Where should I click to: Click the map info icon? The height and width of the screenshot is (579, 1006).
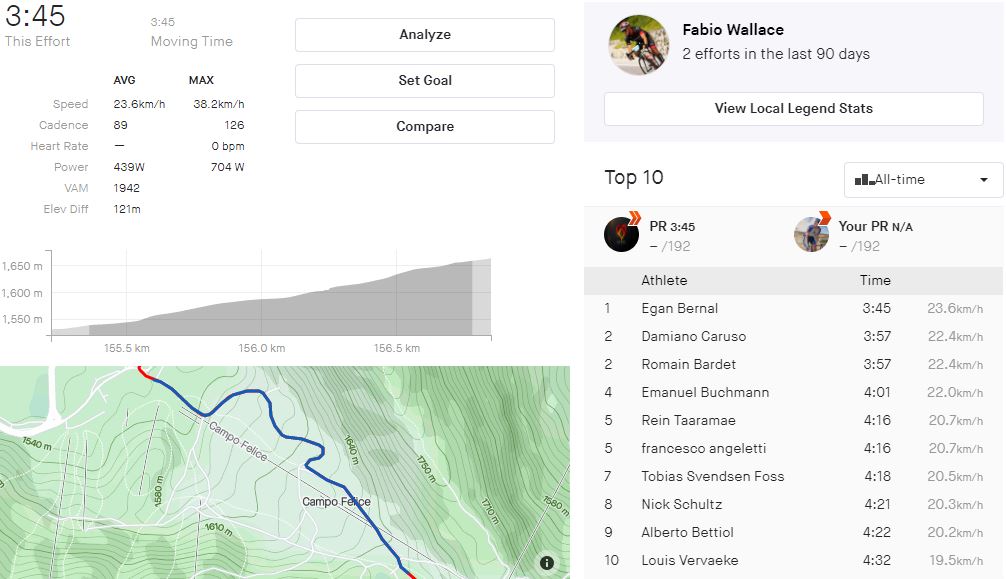coord(547,563)
